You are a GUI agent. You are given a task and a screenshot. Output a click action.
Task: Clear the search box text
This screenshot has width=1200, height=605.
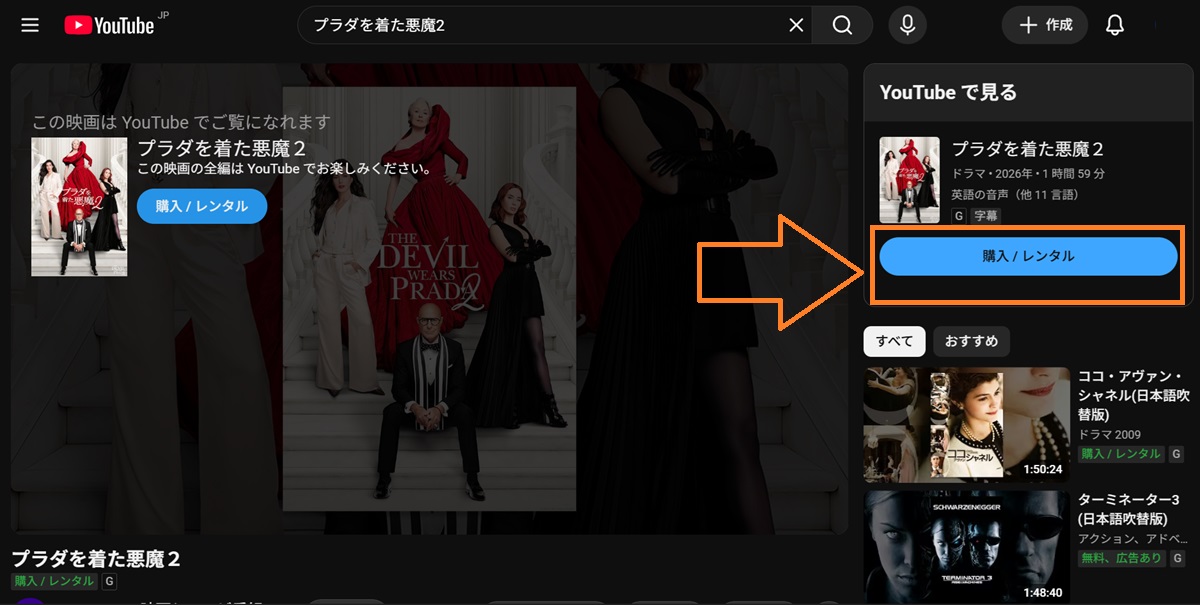pyautogui.click(x=796, y=25)
